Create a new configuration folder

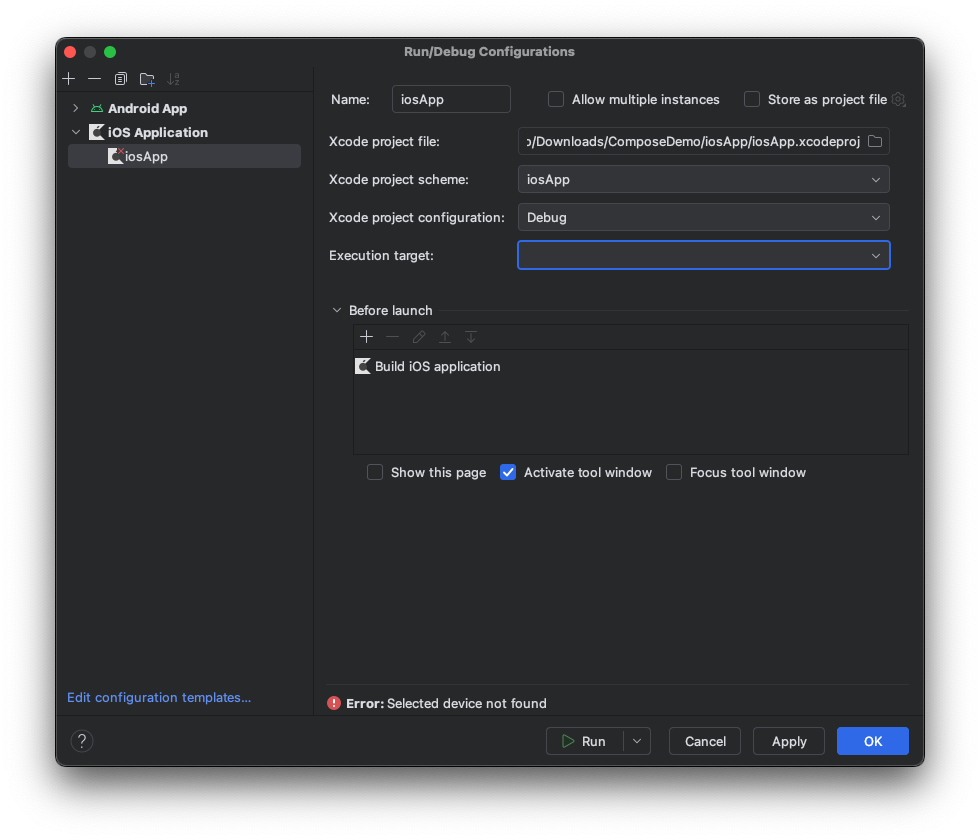tap(147, 79)
